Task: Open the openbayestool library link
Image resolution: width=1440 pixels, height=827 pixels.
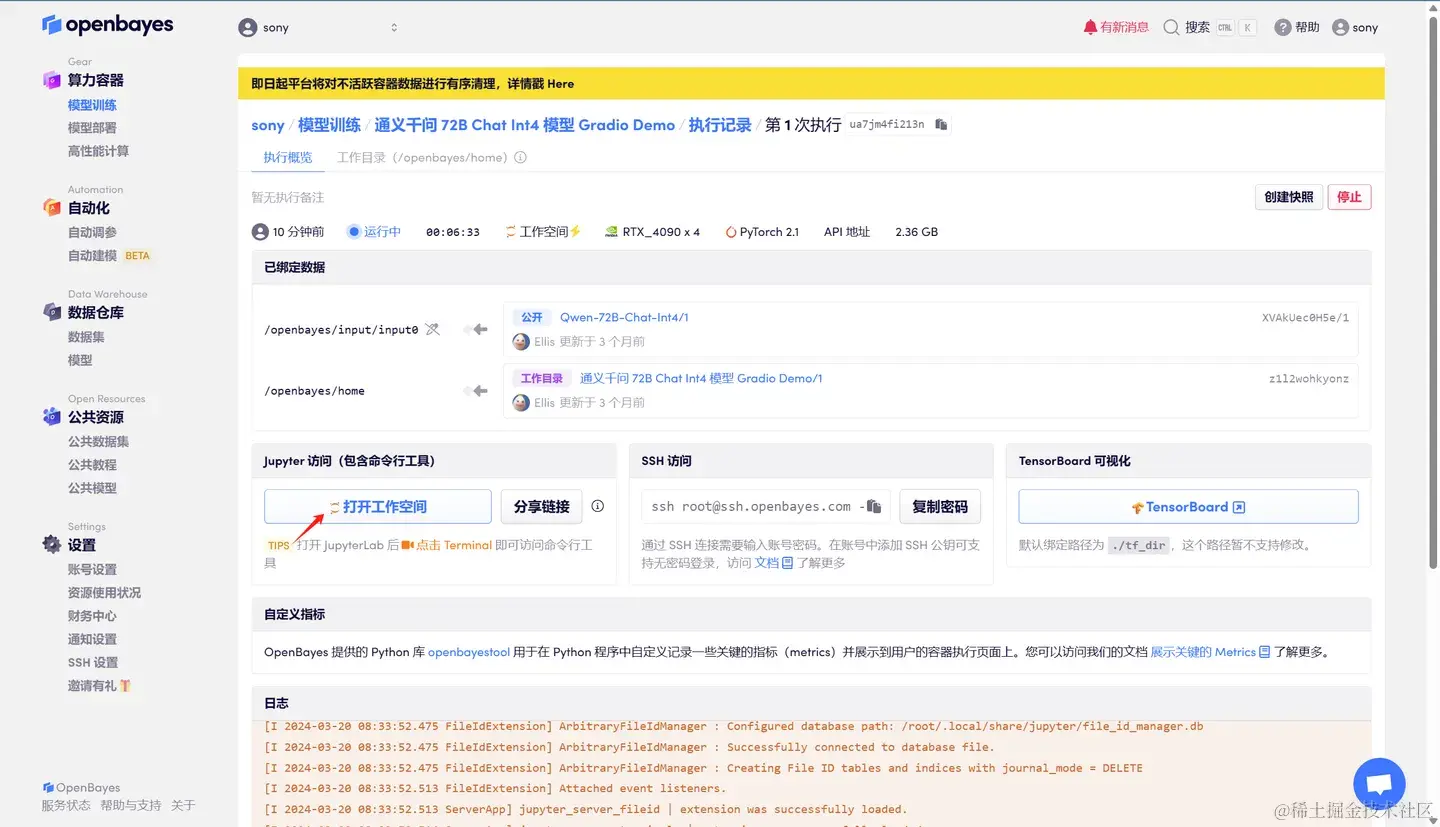Action: [x=469, y=652]
